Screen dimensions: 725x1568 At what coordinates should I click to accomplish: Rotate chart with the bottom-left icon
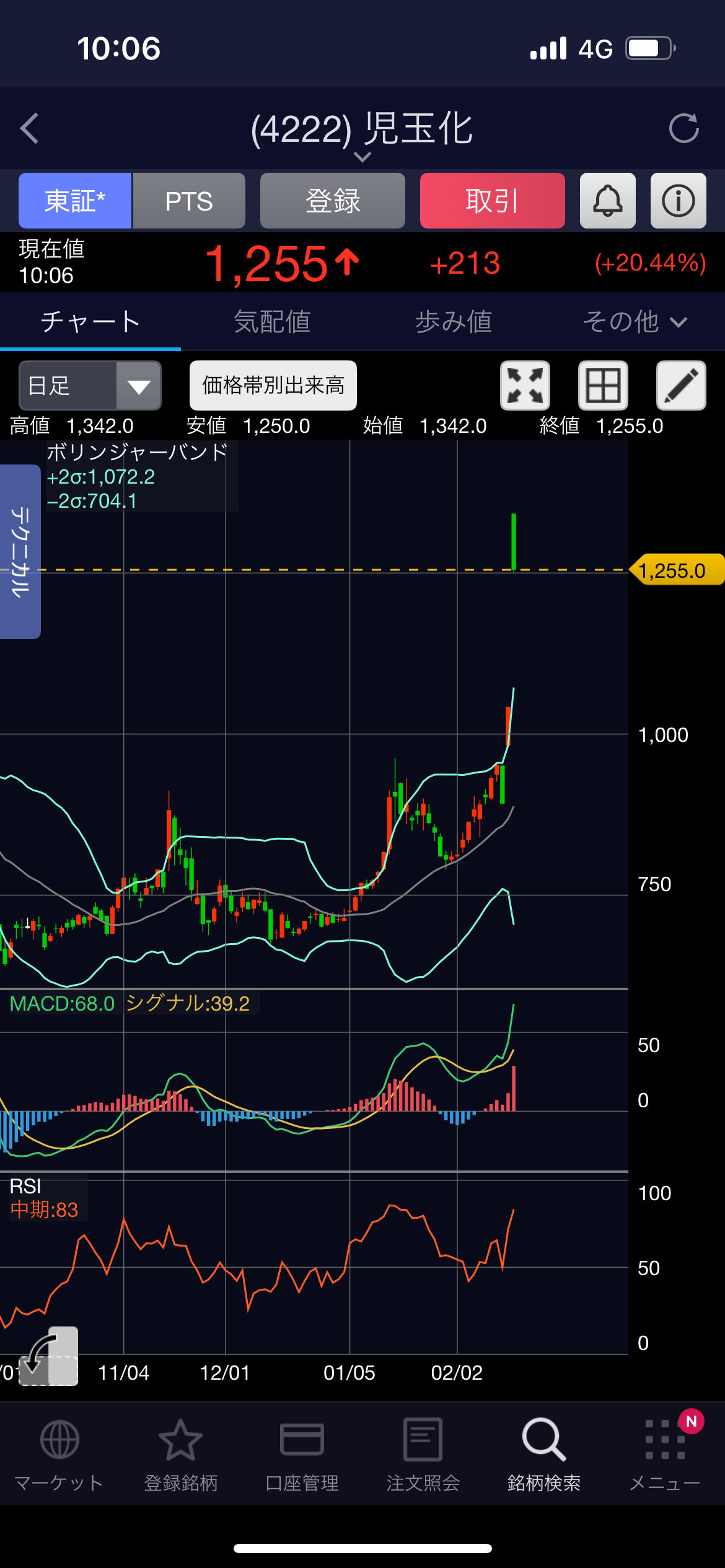point(48,1355)
